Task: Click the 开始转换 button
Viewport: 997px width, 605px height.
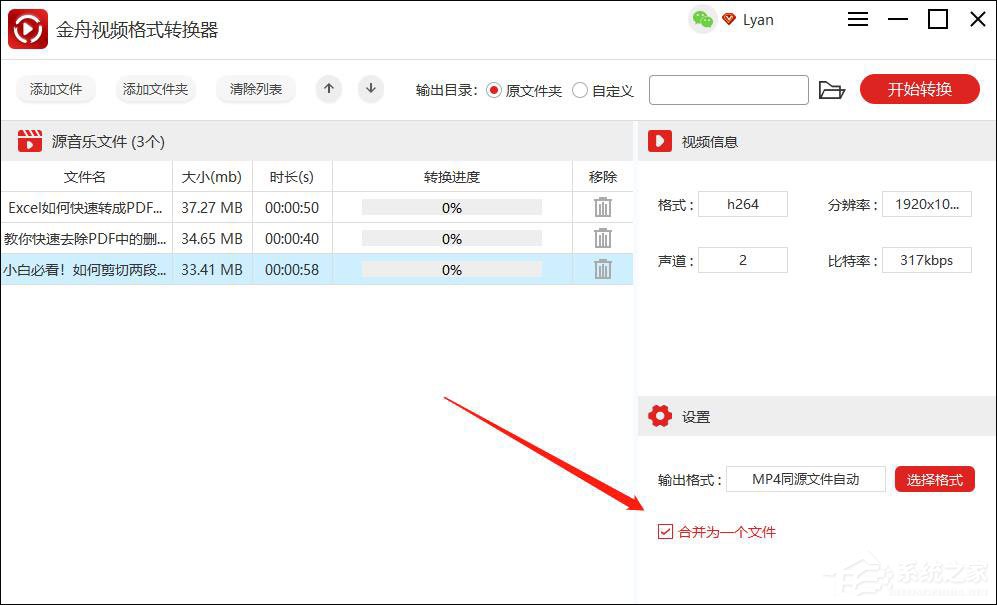Action: (919, 89)
